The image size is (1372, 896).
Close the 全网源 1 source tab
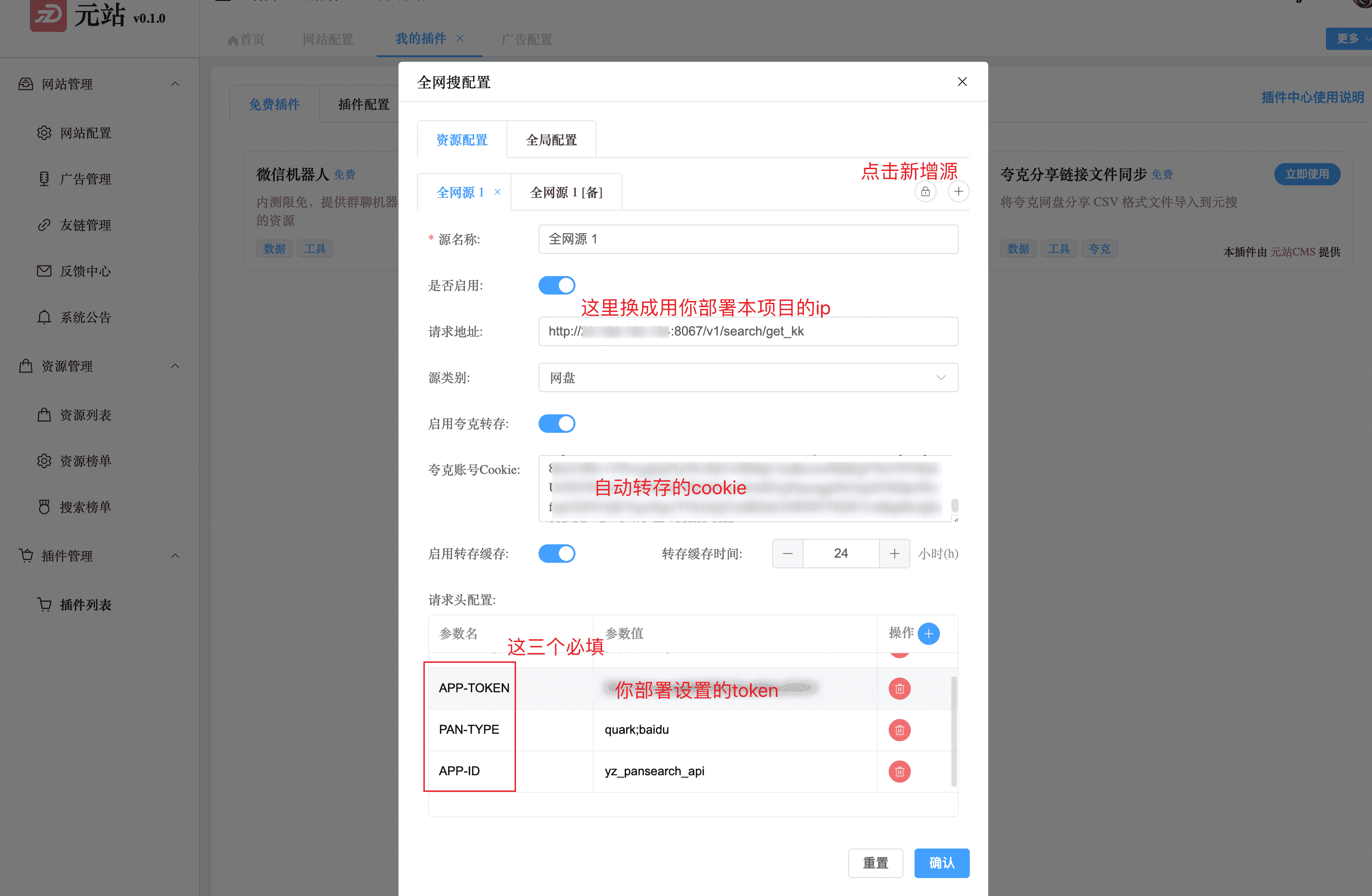point(498,192)
